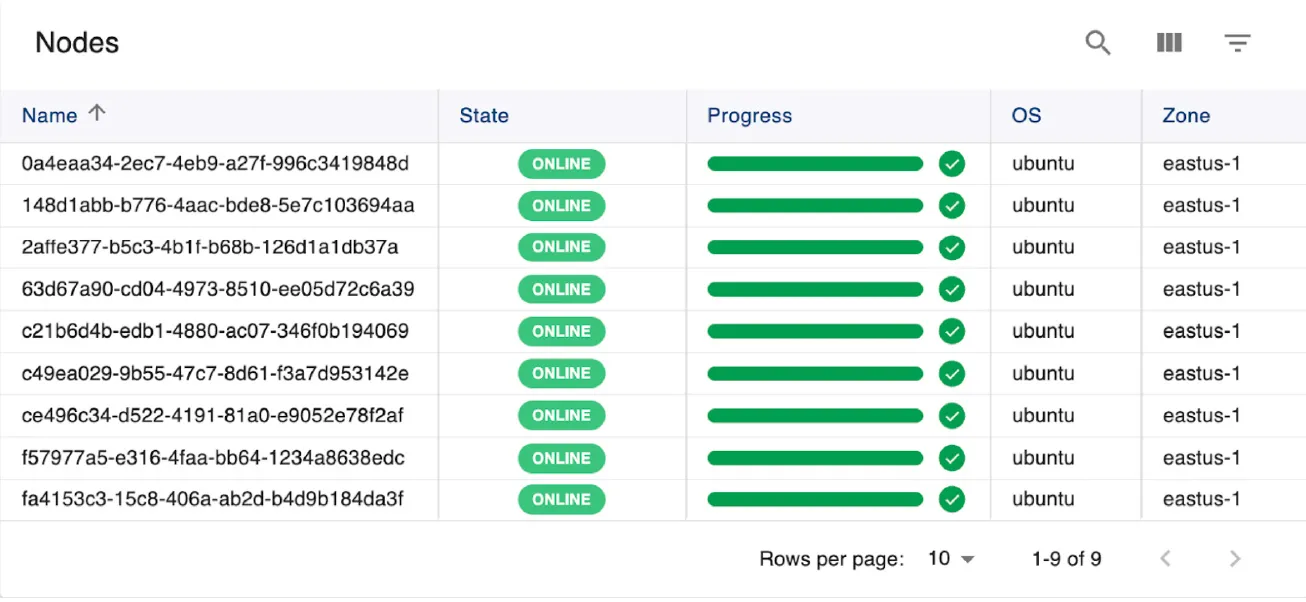
Task: Click eastus-1 zone for node fa4153c3
Action: coord(1201,499)
